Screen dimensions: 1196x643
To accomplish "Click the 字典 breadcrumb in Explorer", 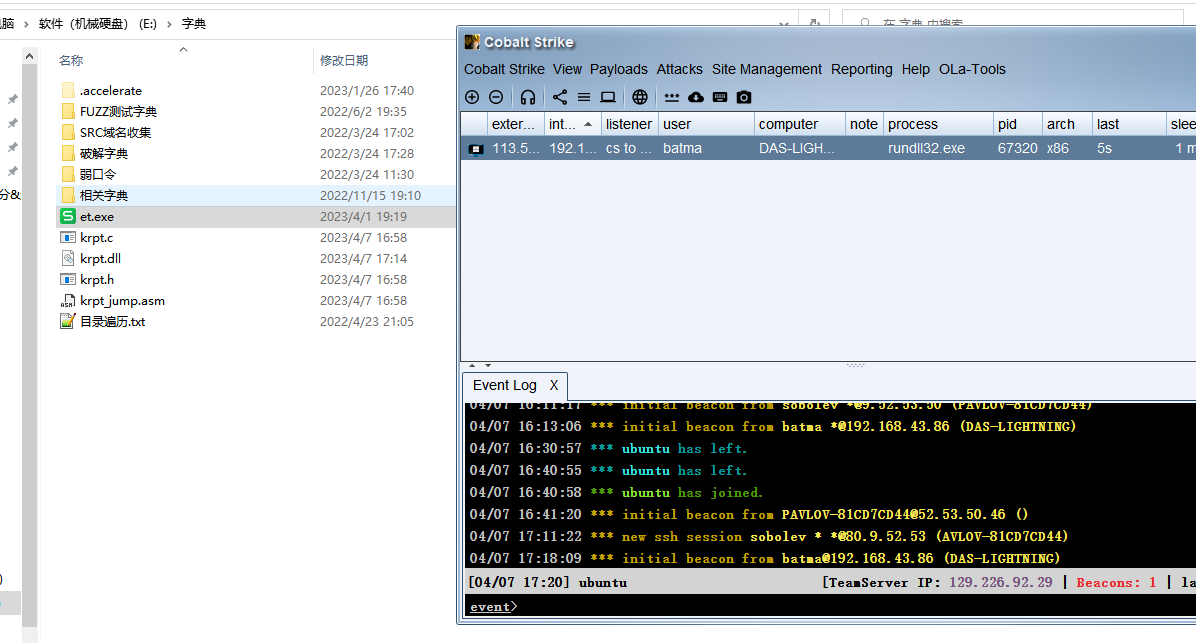I will pos(194,24).
